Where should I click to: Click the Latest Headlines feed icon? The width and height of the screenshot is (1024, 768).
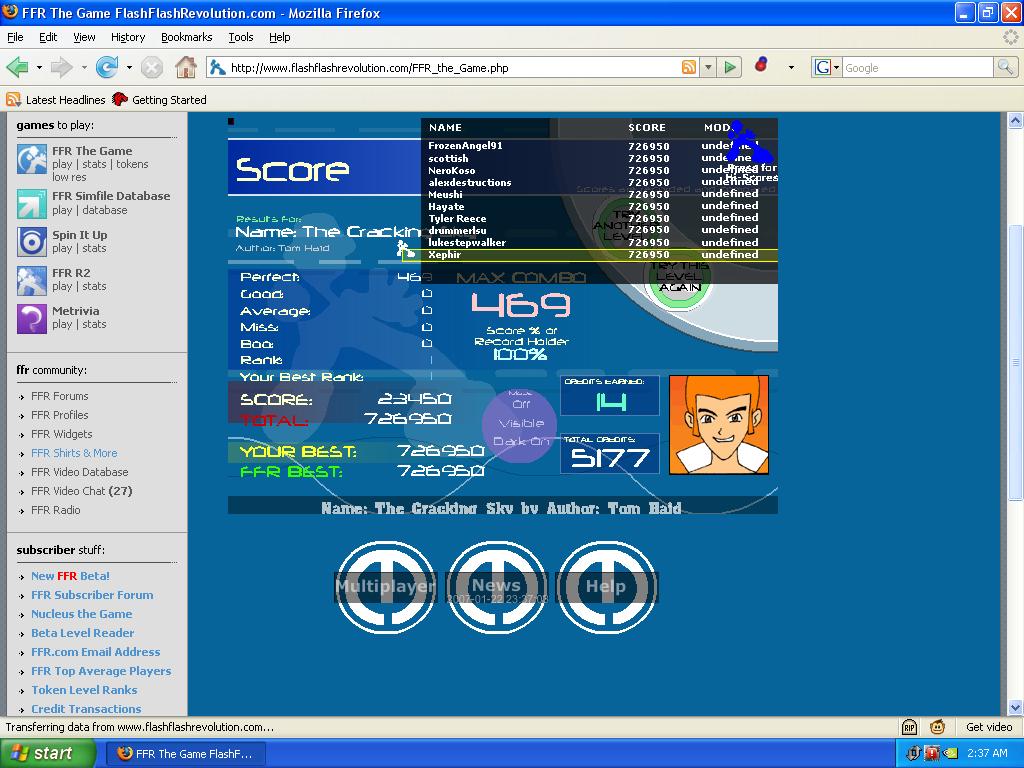click(13, 99)
